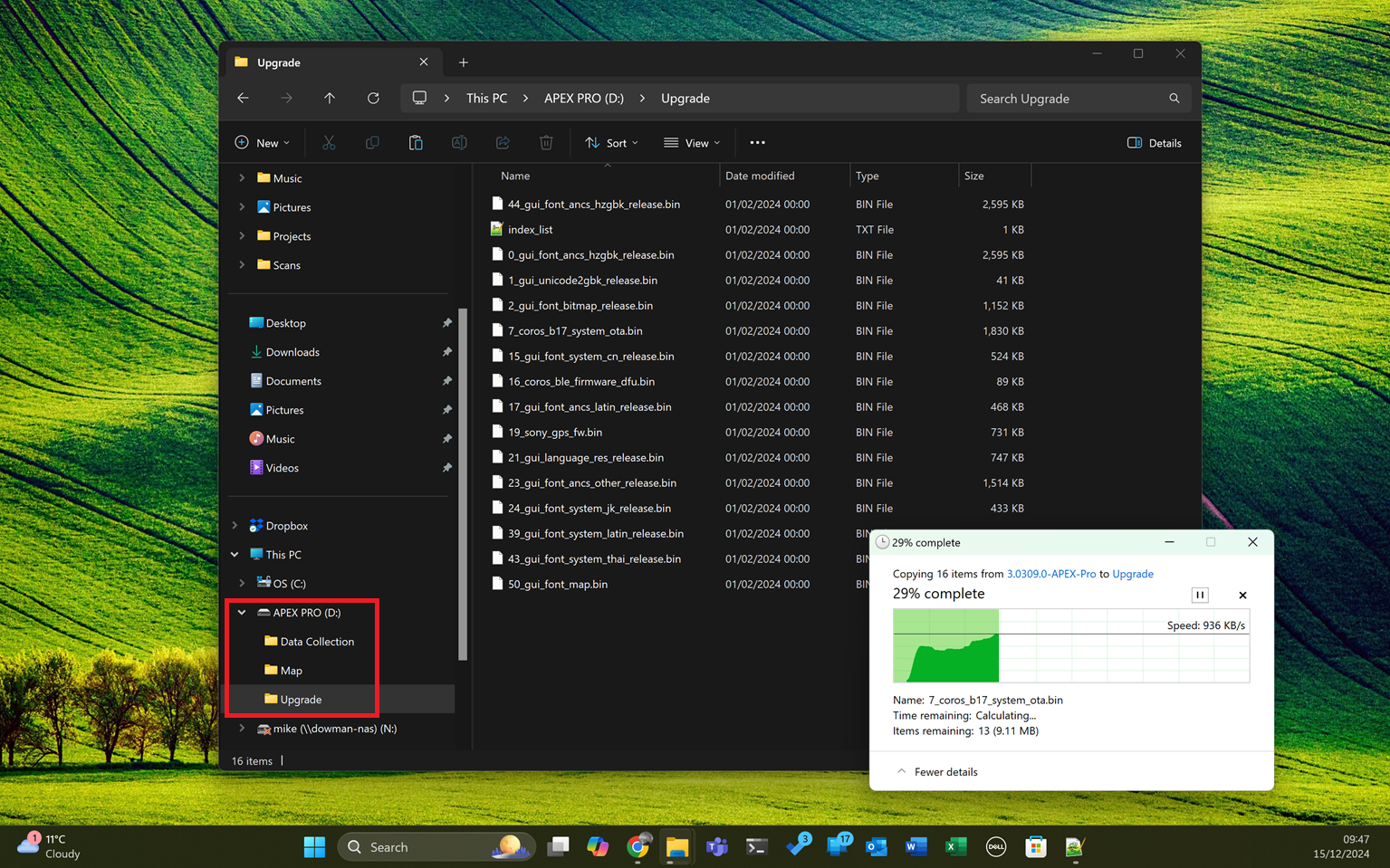
Task: Add a new File Explorer tab
Action: [464, 62]
